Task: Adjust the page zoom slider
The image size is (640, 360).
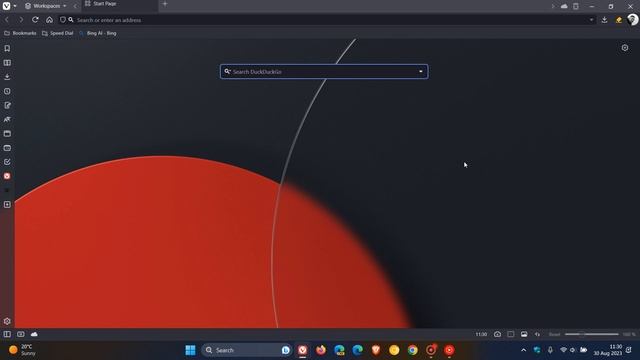Action: [x=591, y=334]
